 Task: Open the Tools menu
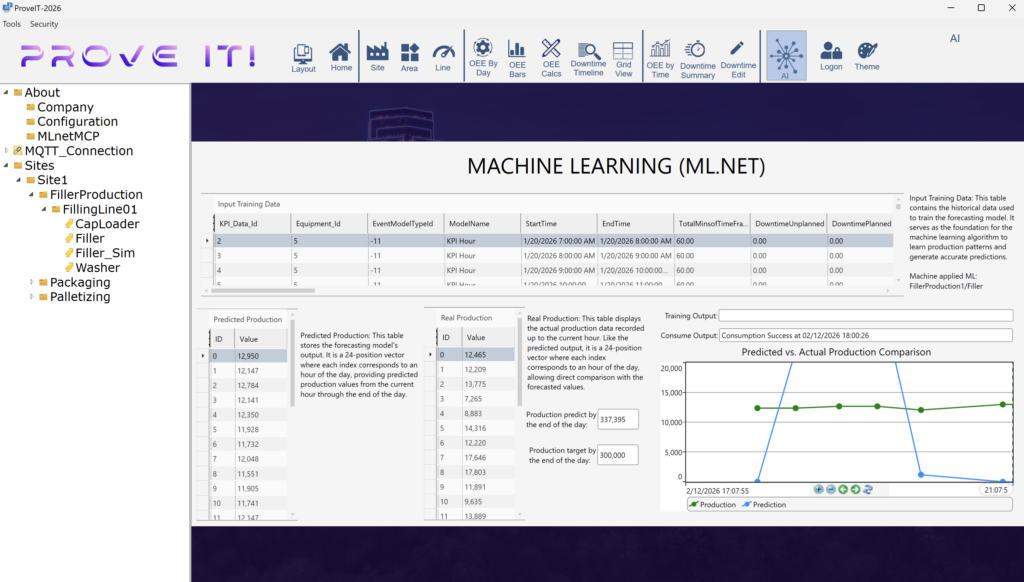tap(12, 23)
